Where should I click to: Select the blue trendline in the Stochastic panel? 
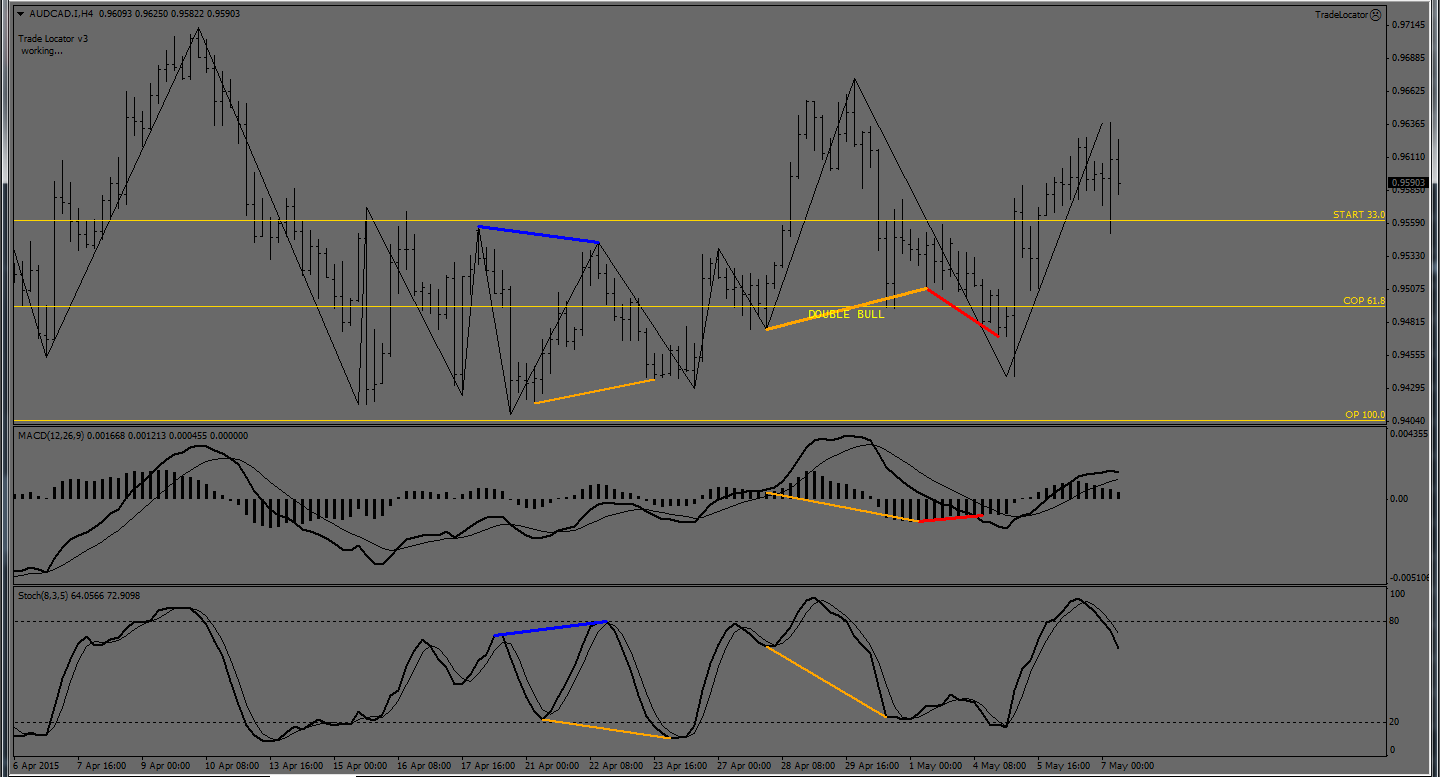[x=551, y=629]
